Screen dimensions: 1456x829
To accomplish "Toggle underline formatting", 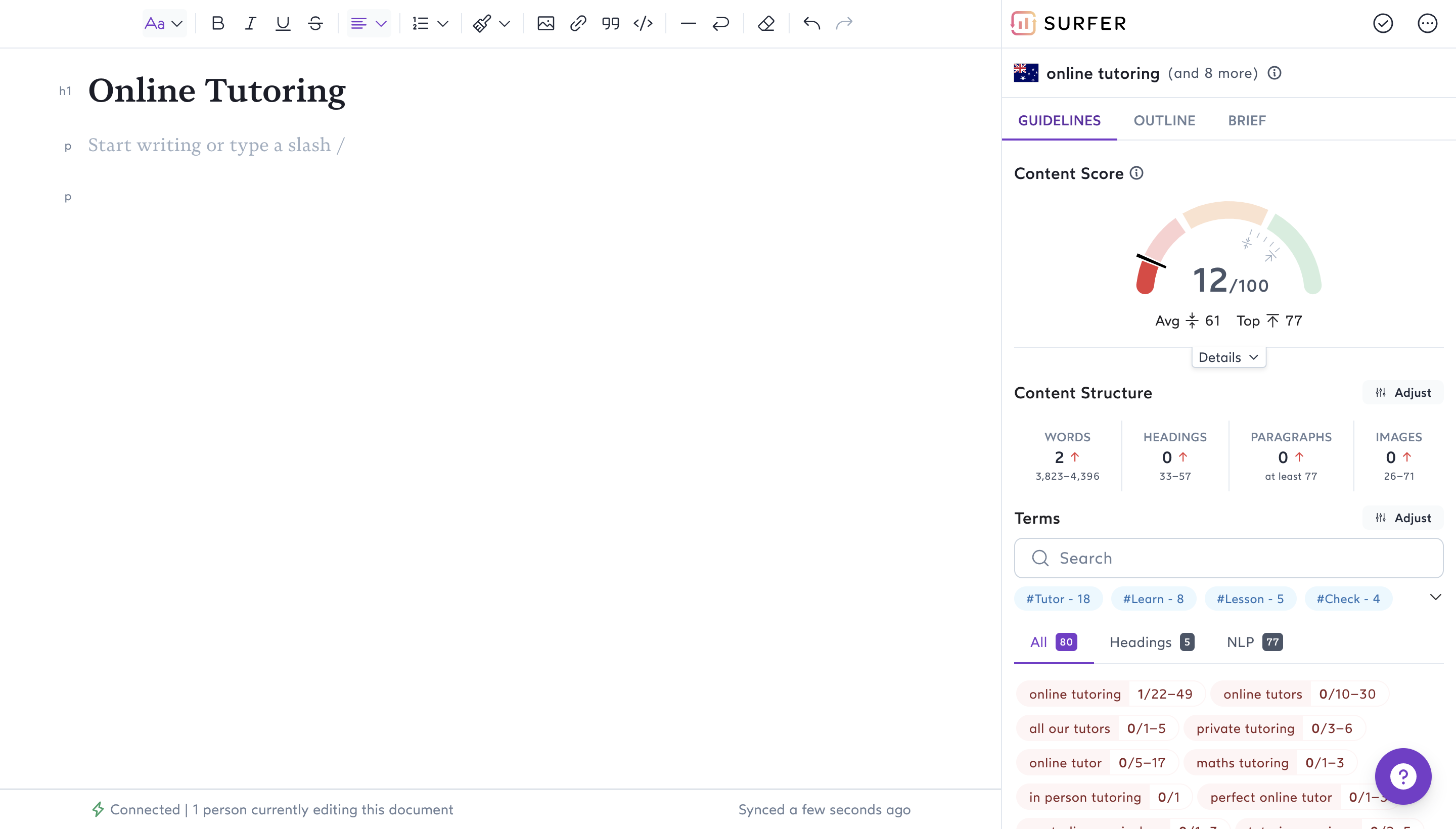I will pos(283,23).
